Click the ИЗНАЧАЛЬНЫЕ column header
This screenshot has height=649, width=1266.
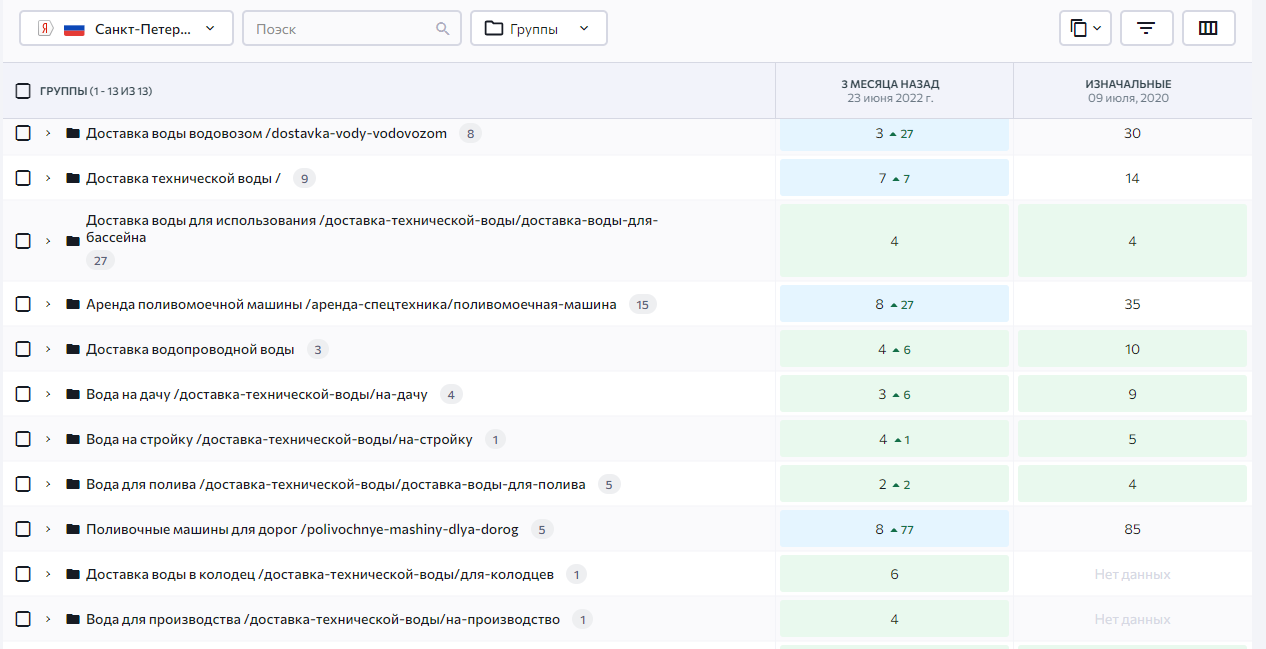(x=1132, y=91)
